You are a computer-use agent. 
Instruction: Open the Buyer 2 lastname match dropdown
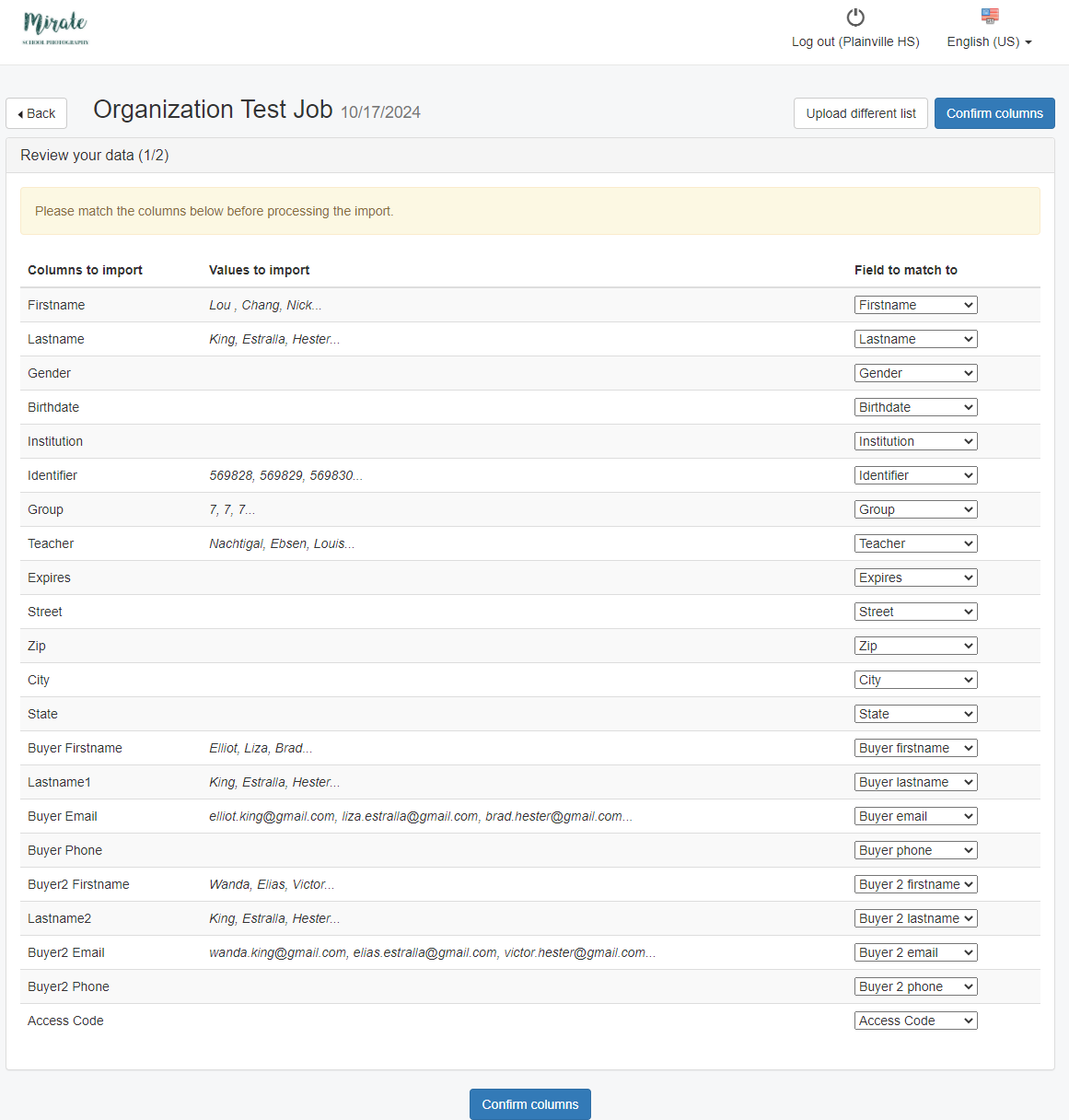coord(915,918)
